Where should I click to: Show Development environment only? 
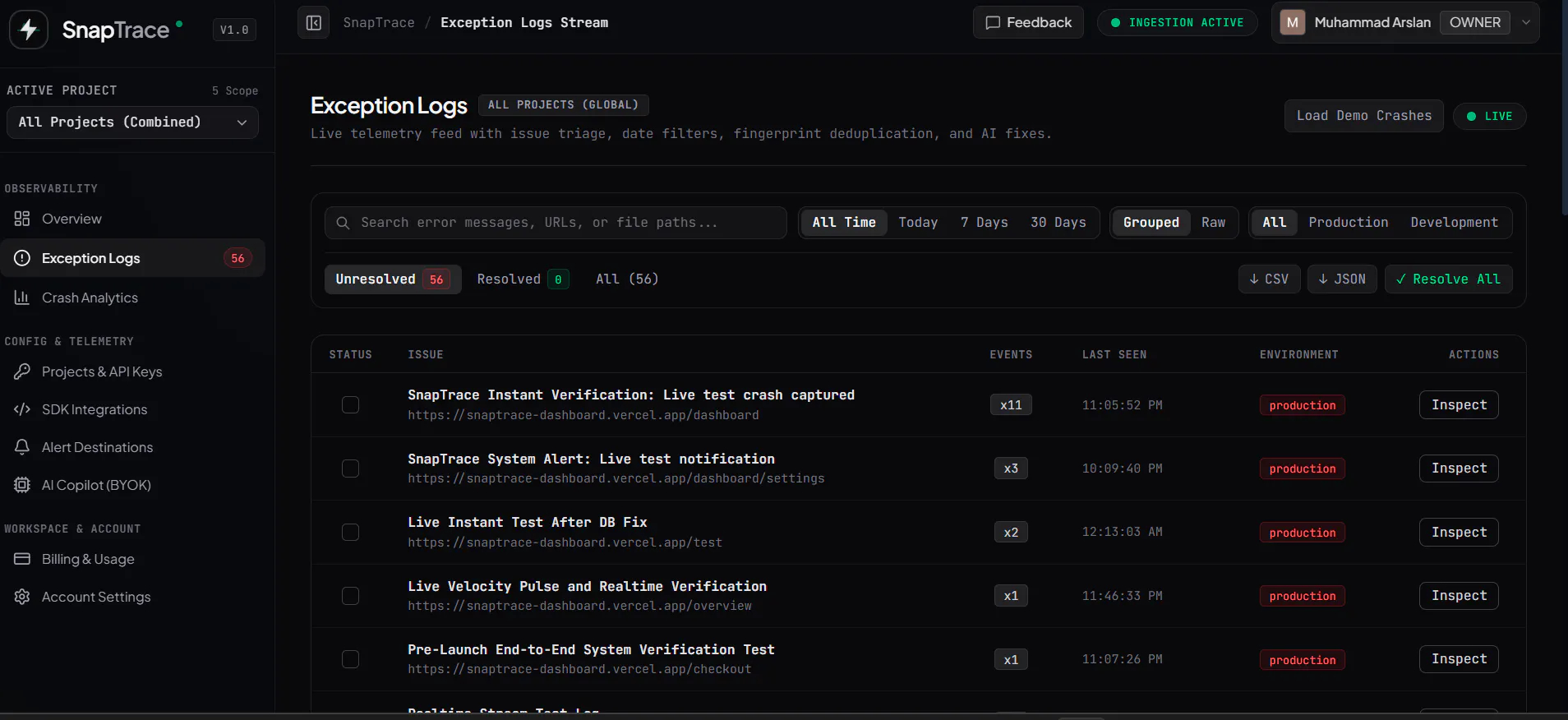coord(1455,223)
